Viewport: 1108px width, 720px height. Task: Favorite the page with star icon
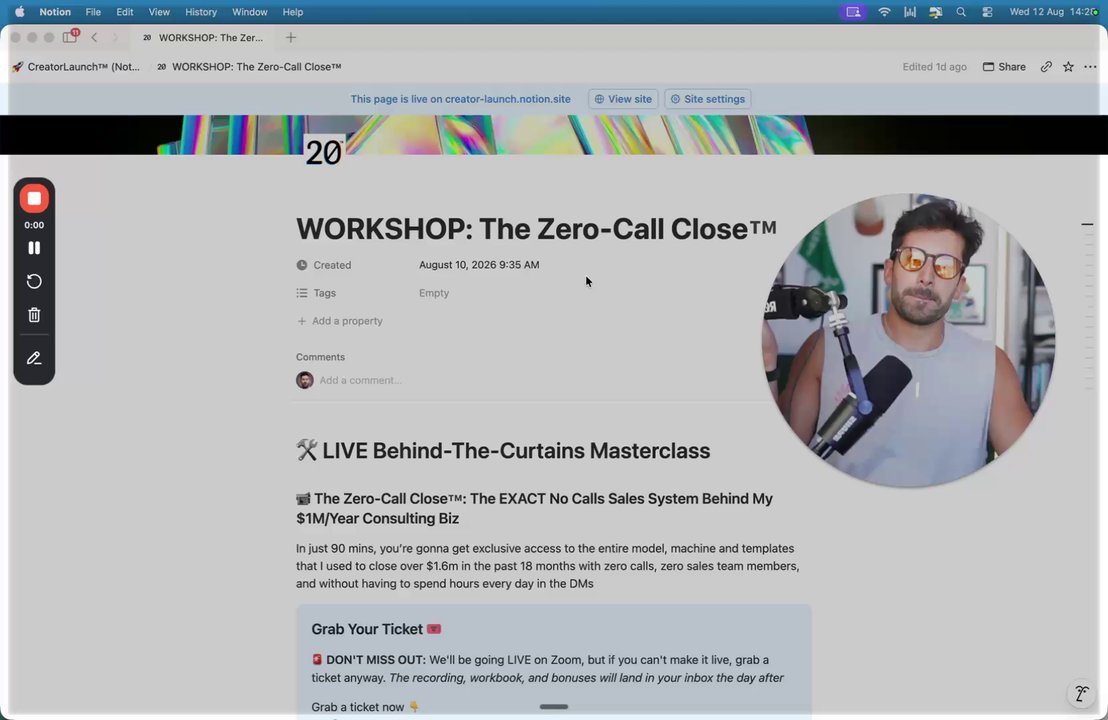click(1068, 66)
